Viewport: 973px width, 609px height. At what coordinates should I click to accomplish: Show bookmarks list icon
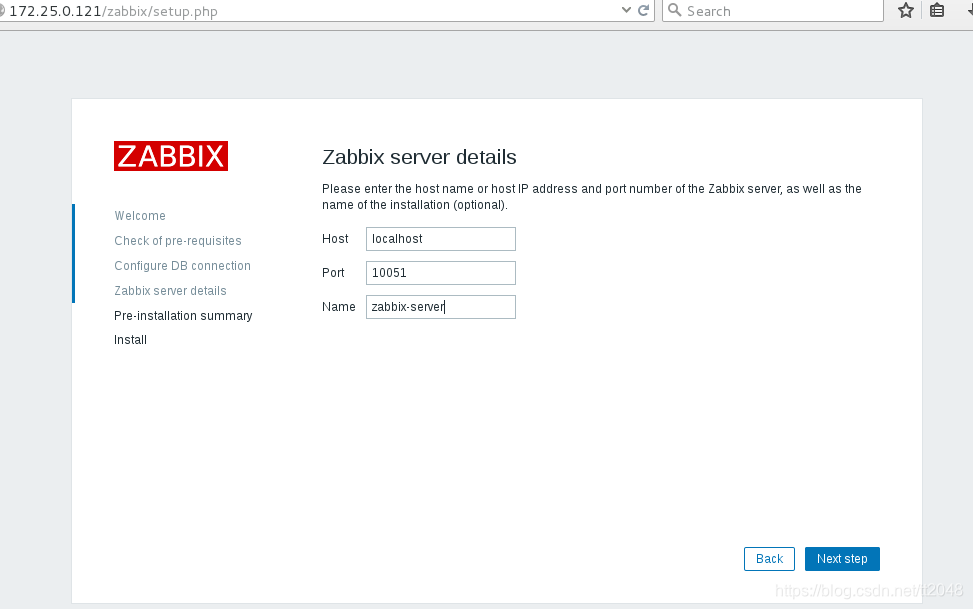tap(937, 10)
